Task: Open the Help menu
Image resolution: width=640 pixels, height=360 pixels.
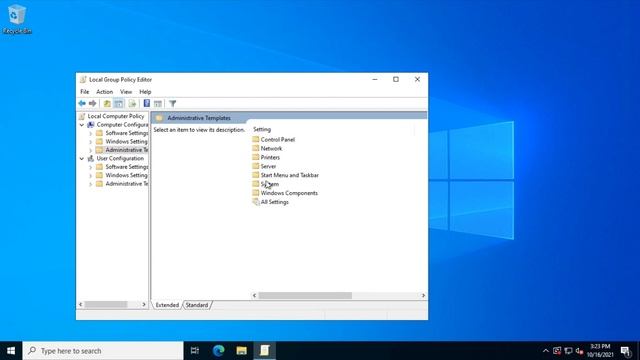Action: click(145, 92)
